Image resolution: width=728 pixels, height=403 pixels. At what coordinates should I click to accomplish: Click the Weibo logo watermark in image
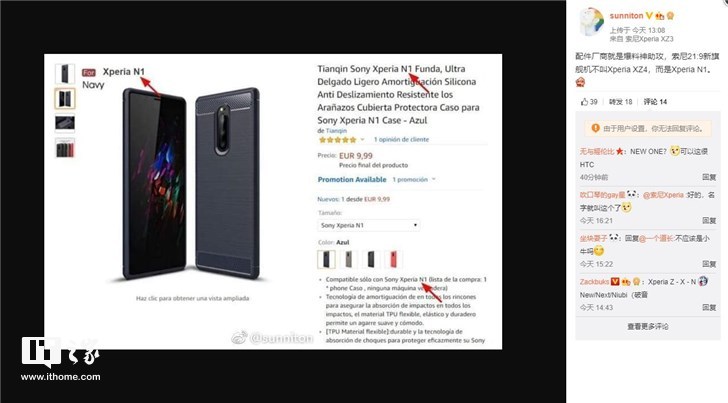click(x=239, y=338)
